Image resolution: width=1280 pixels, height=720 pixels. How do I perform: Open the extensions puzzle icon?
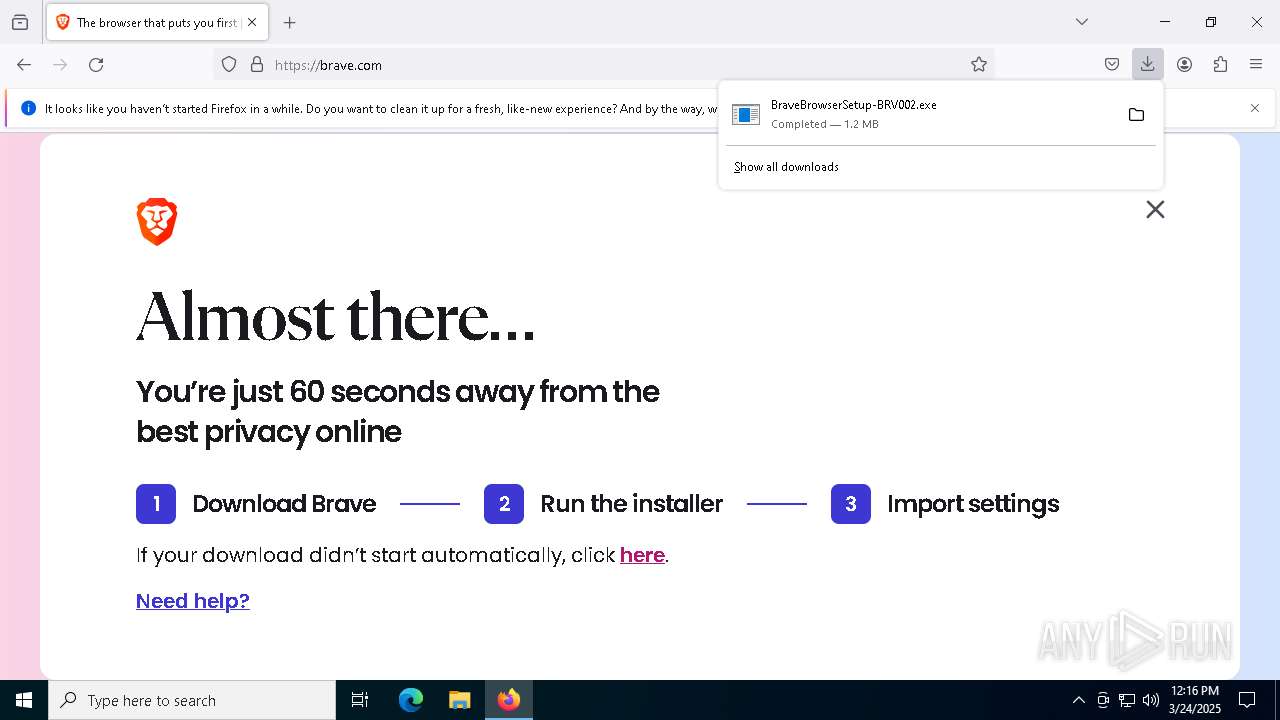point(1220,65)
